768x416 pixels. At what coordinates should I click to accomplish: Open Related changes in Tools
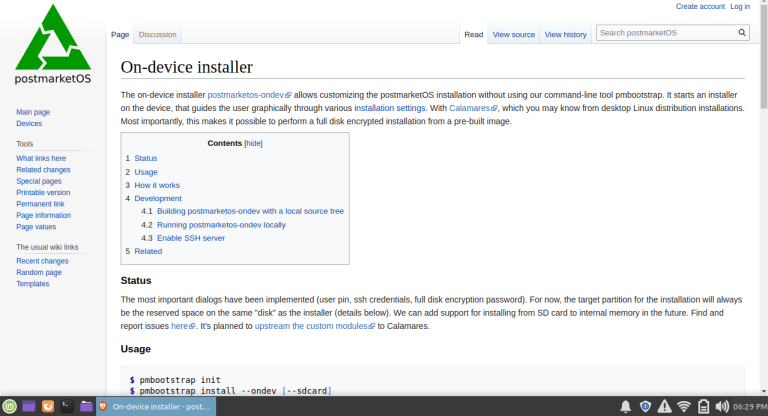43,170
